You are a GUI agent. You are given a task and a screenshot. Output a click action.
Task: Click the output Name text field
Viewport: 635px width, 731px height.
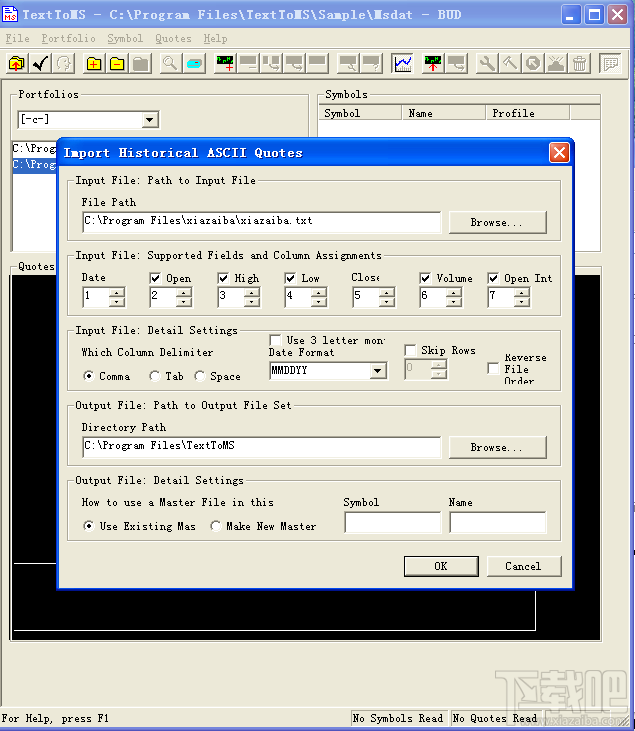[x=497, y=522]
